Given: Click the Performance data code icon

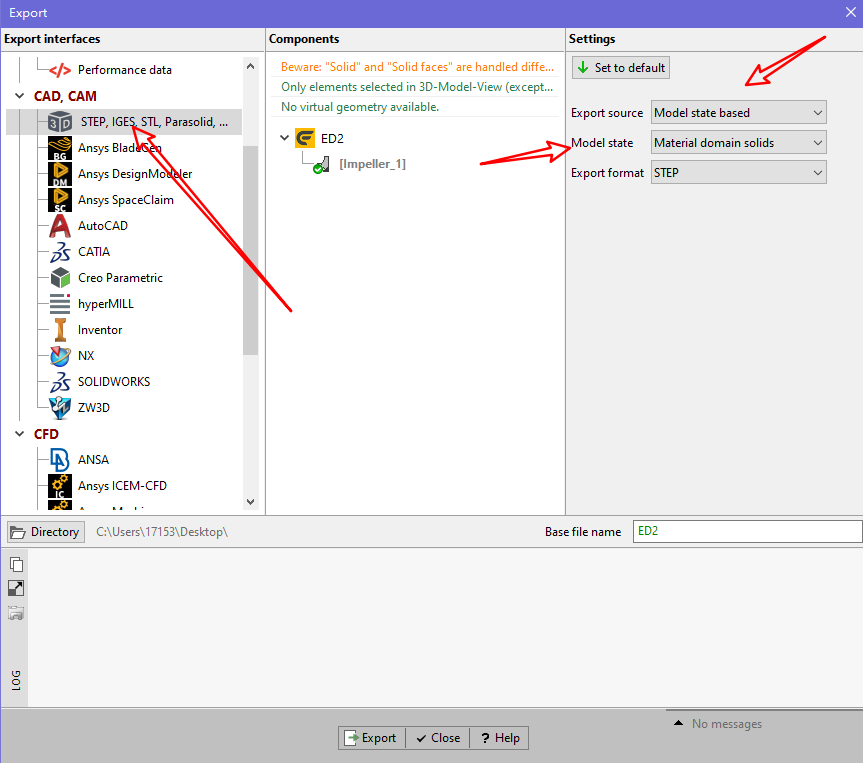Looking at the screenshot, I should pyautogui.click(x=60, y=70).
